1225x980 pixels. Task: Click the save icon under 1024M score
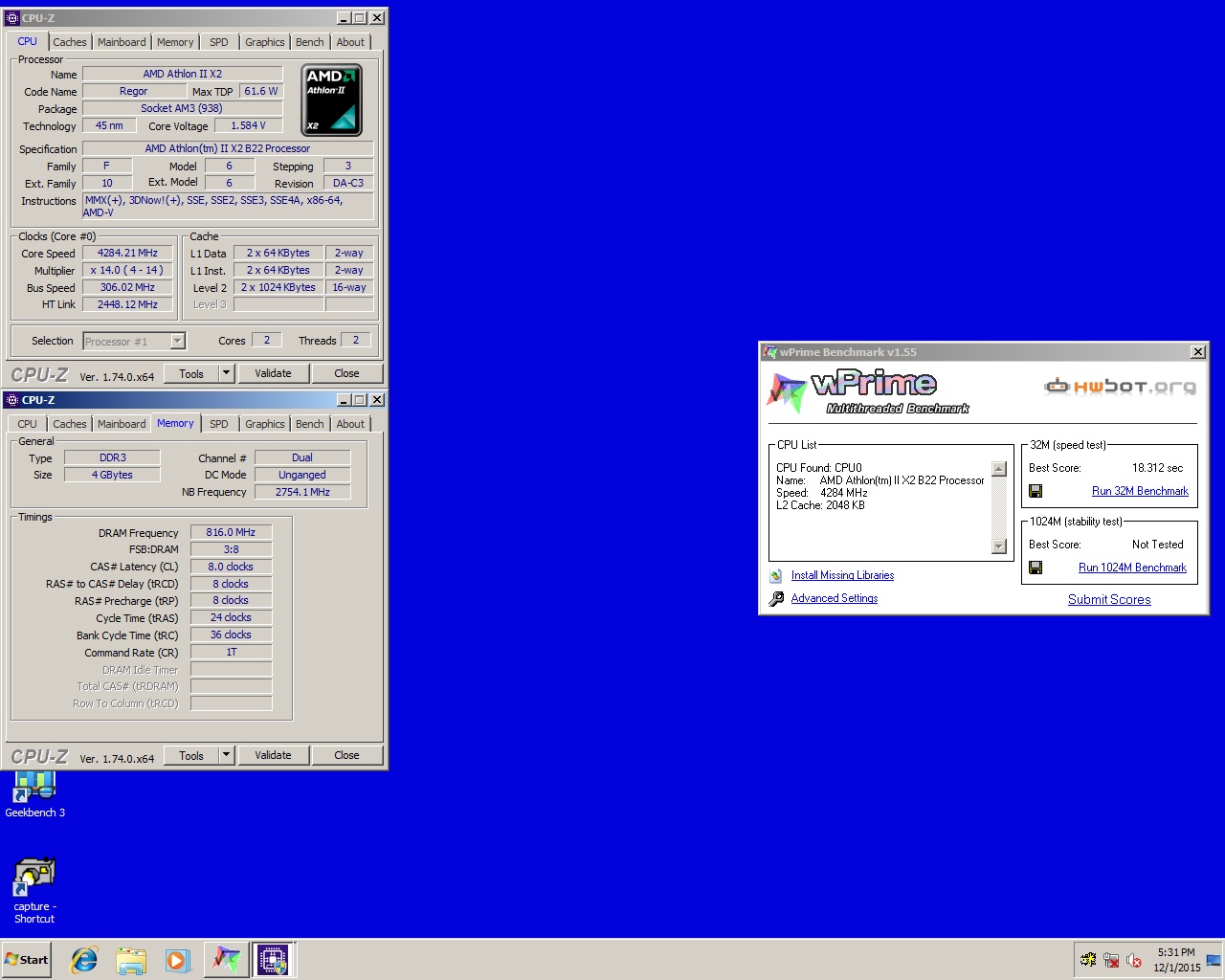(x=1036, y=568)
